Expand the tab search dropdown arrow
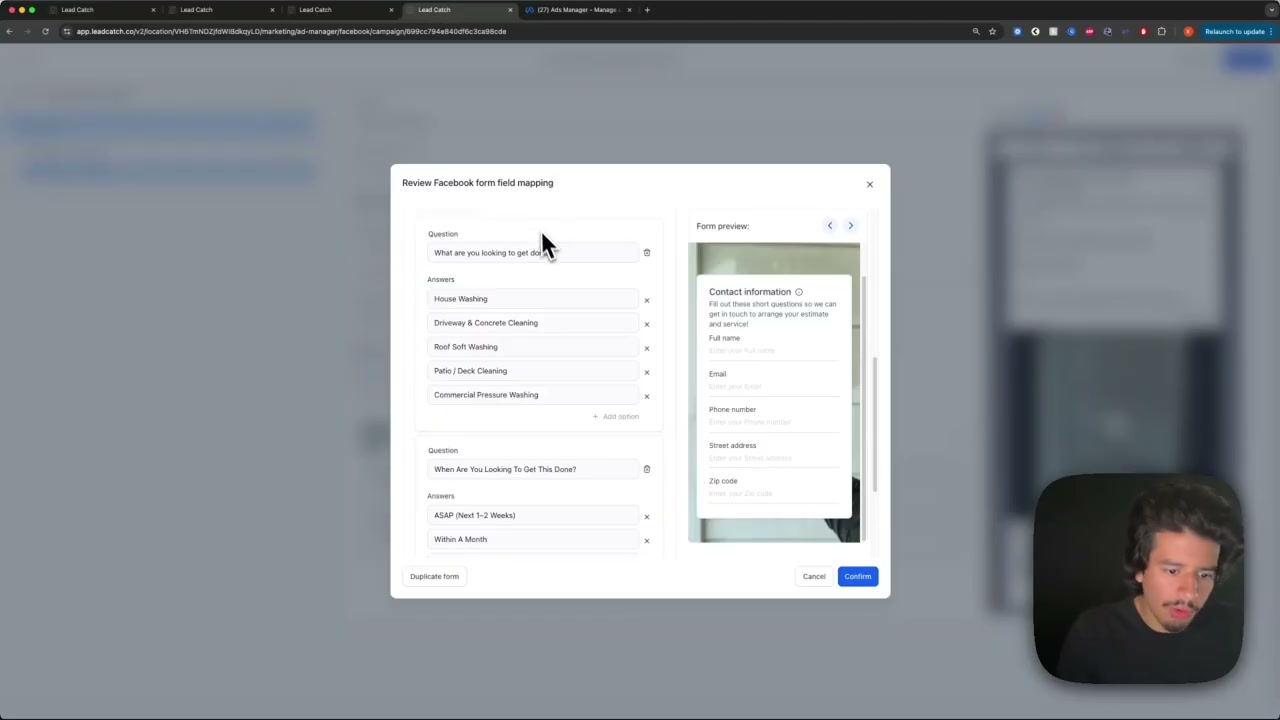The height and width of the screenshot is (720, 1280). coord(1271,10)
